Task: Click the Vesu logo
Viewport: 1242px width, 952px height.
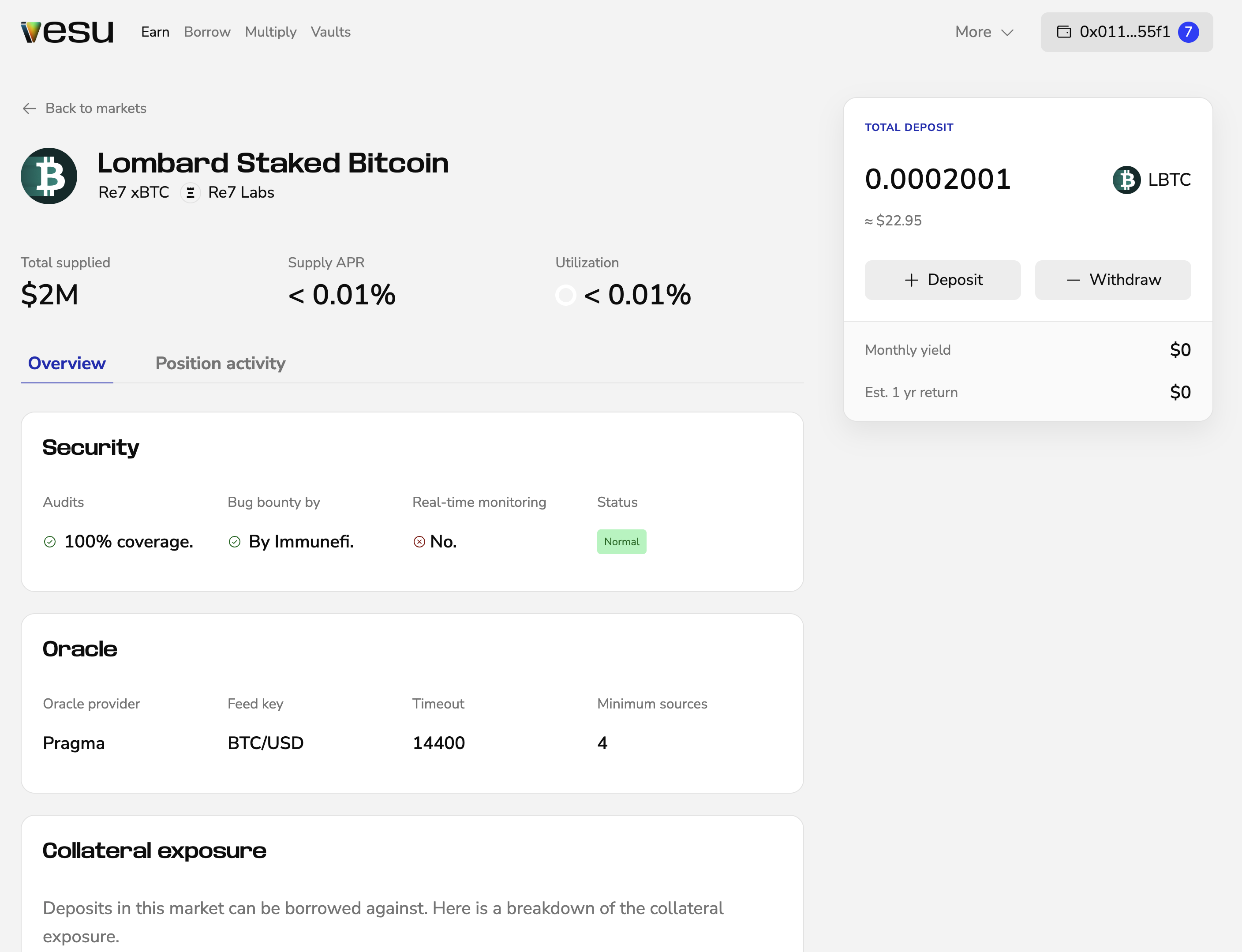Action: 67,32
